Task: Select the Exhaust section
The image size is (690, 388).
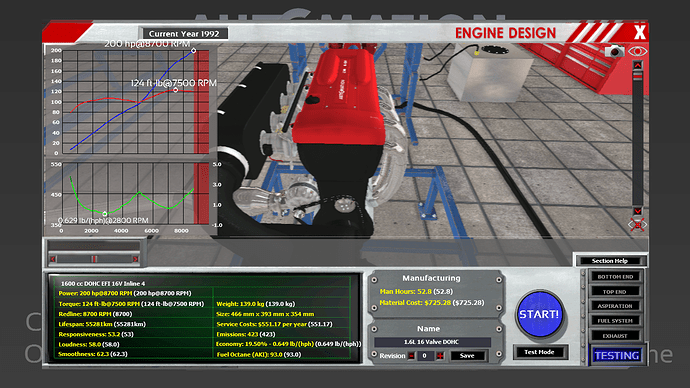Action: [615, 336]
